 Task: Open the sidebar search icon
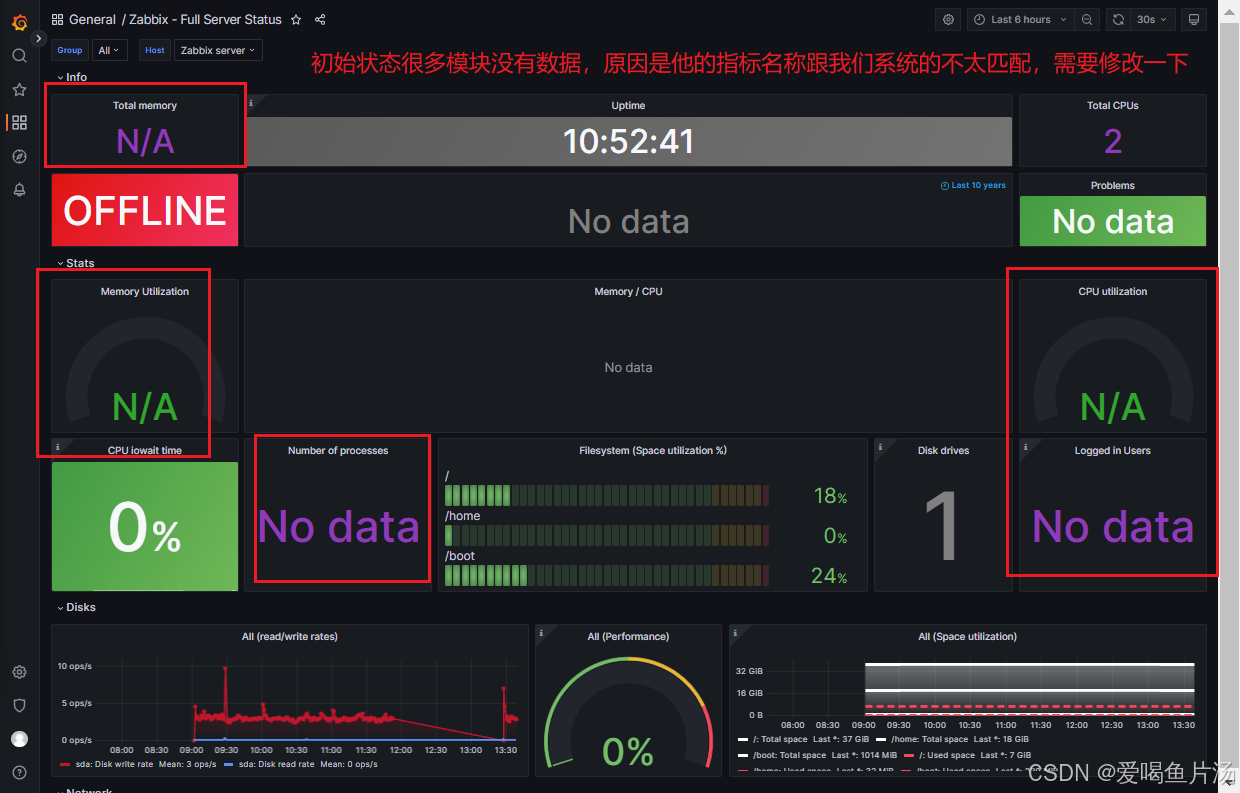click(19, 55)
